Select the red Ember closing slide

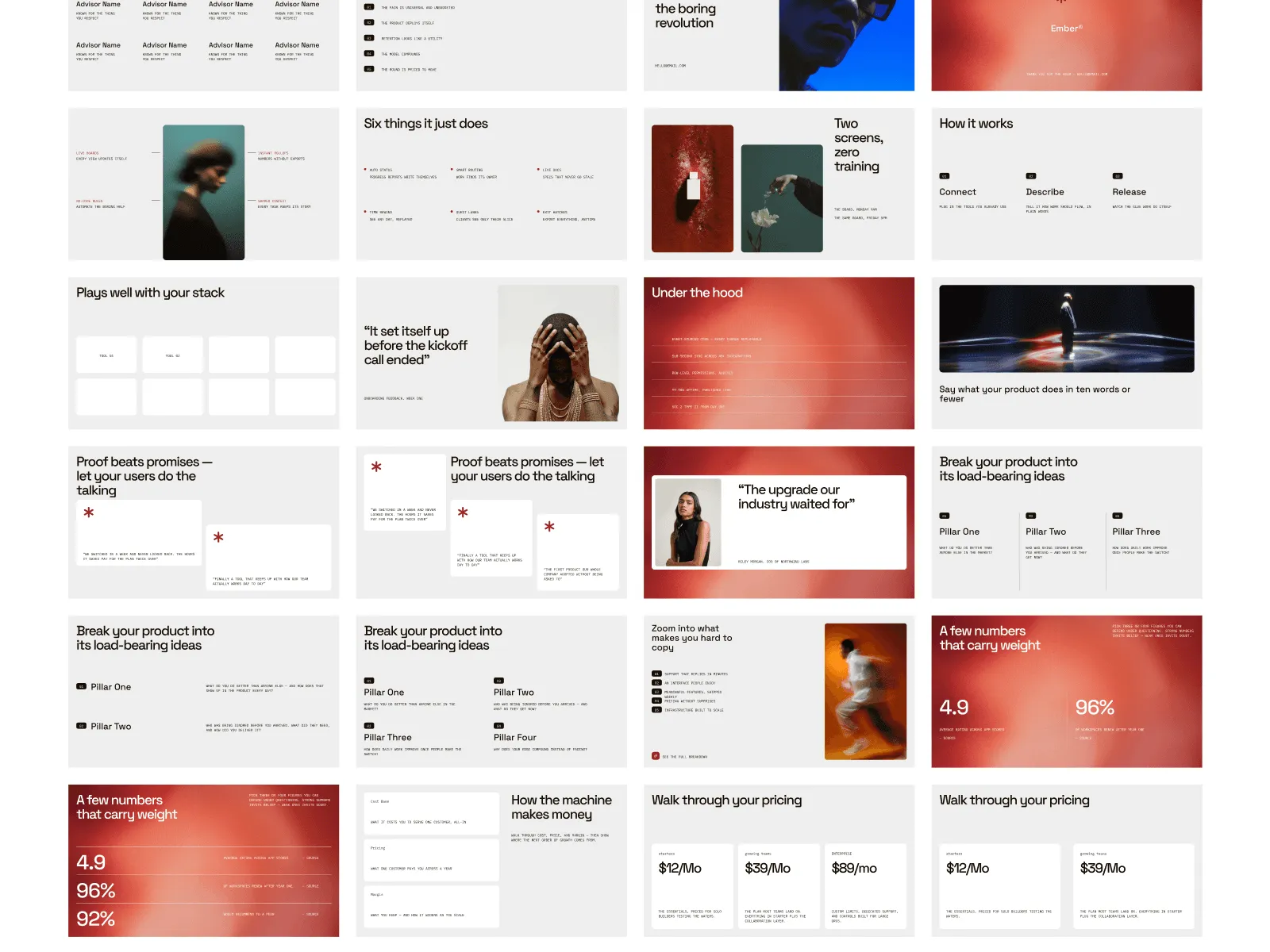(1067, 45)
